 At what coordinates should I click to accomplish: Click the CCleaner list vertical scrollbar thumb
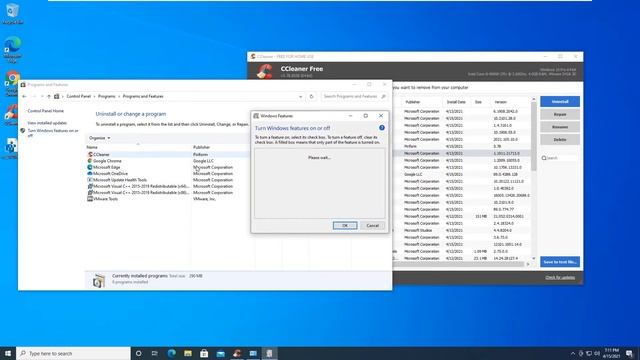[x=533, y=136]
